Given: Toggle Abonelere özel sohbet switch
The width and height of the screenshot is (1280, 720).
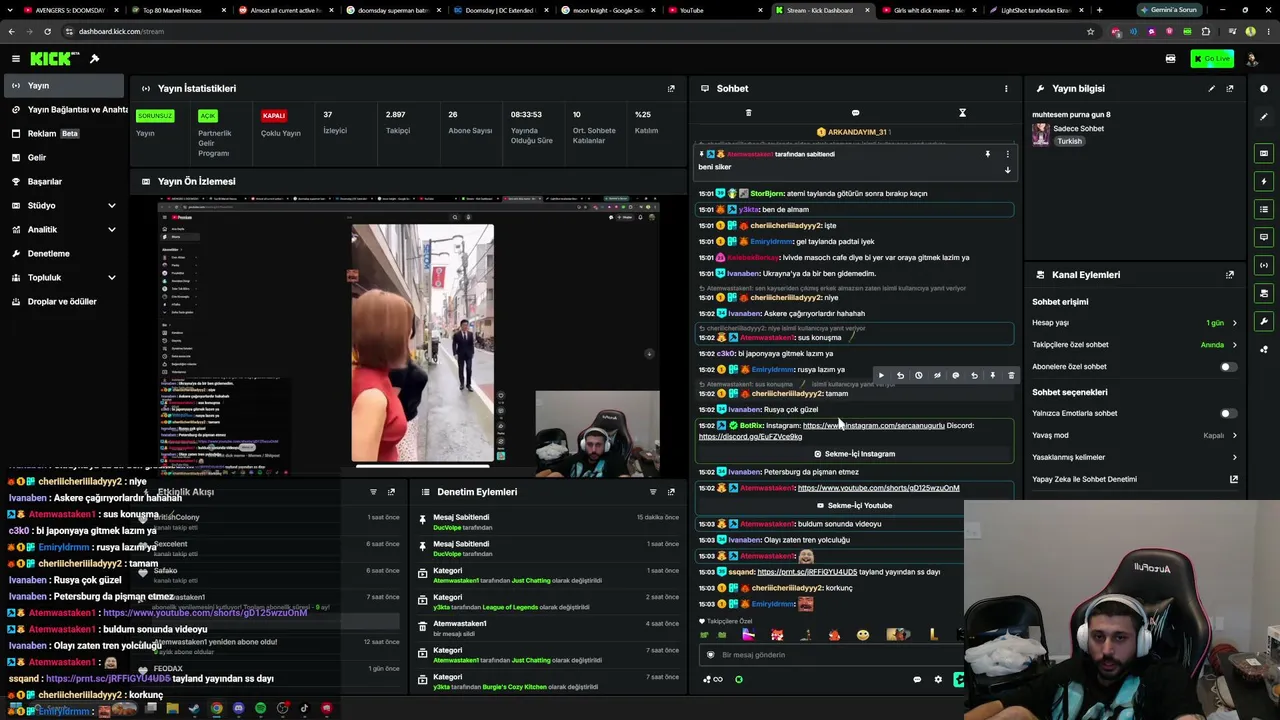Looking at the screenshot, I should (1228, 367).
